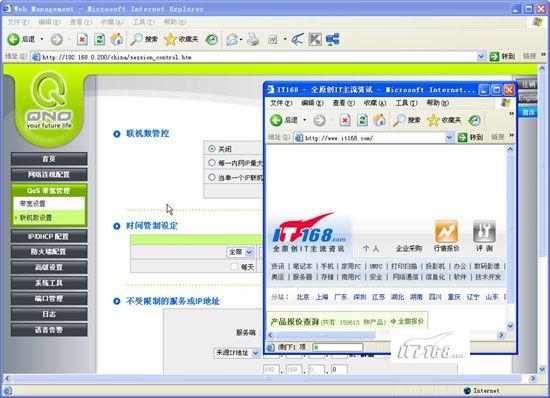This screenshot has height=398, width=550.
Task: Click the Print icon in main toolbar
Action: (x=253, y=39)
